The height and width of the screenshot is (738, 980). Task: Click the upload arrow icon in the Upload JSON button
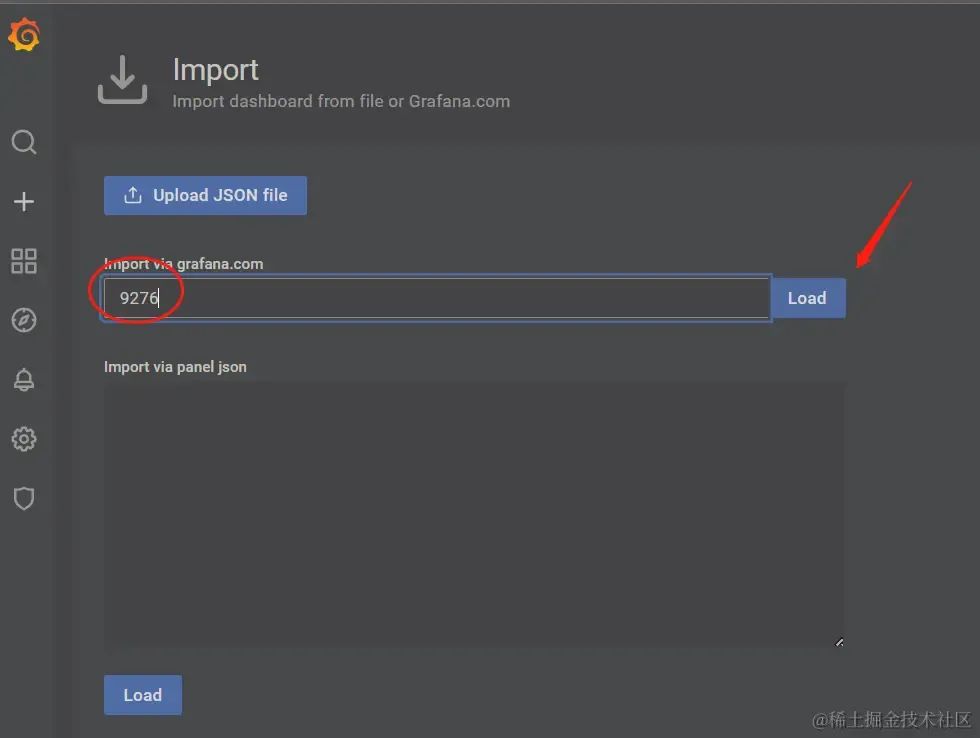tap(132, 196)
